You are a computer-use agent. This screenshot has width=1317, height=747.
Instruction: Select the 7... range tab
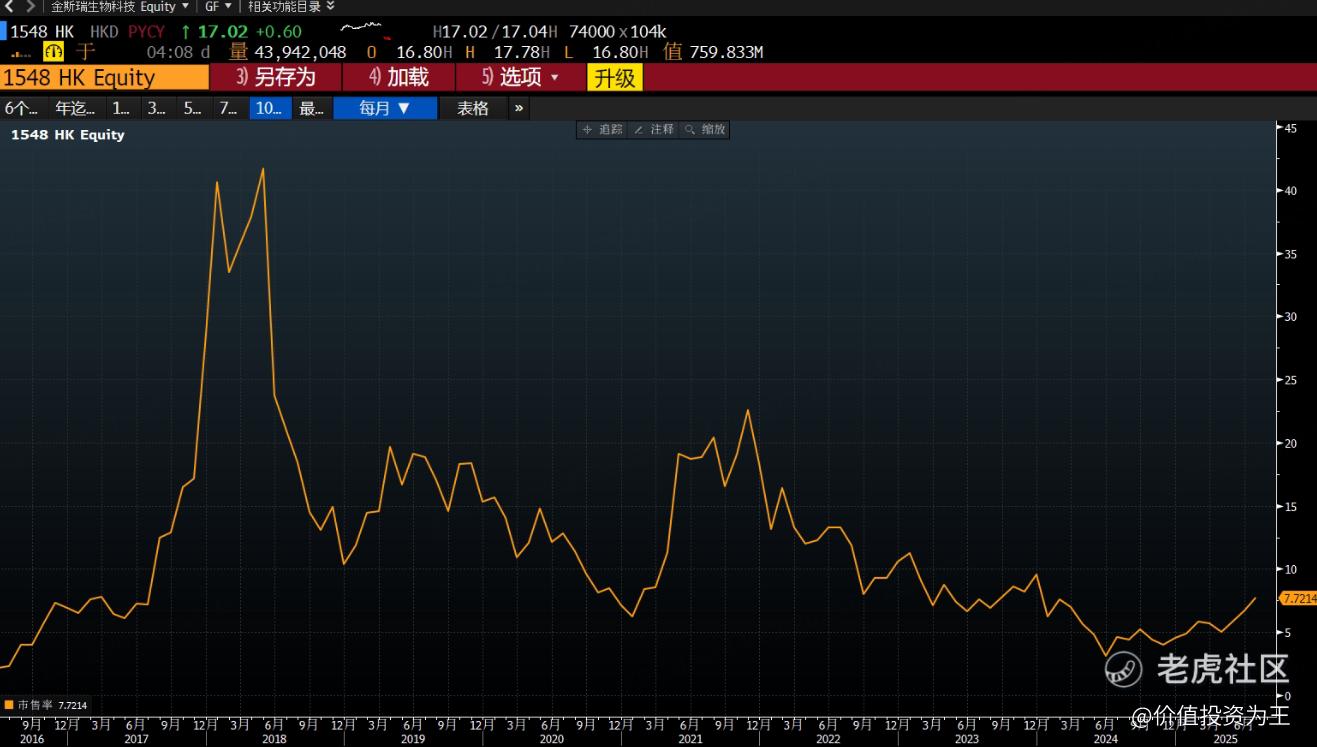click(x=229, y=108)
